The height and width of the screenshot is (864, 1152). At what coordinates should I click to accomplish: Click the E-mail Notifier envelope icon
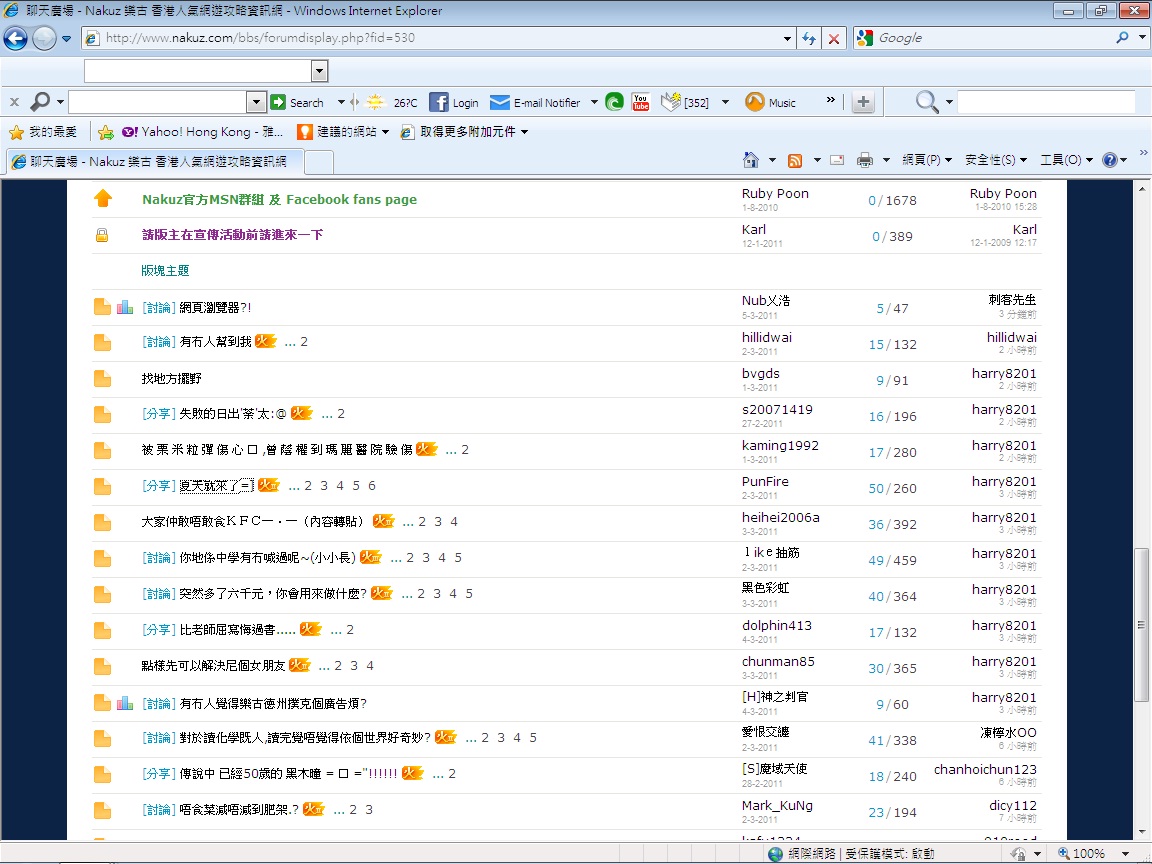[x=500, y=102]
